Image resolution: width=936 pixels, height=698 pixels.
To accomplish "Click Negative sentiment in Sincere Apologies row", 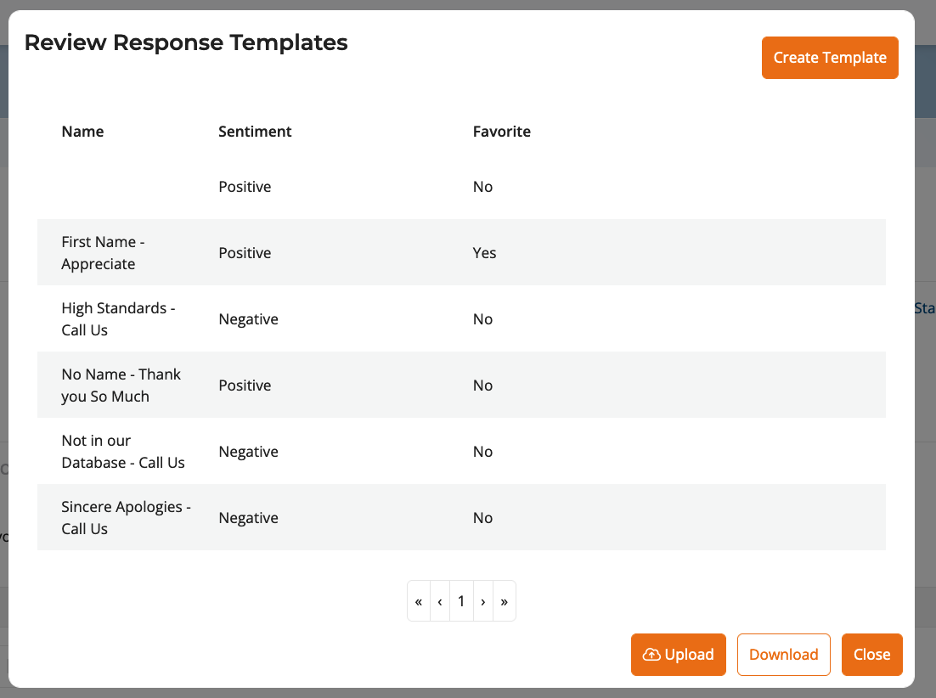I will pos(248,518).
